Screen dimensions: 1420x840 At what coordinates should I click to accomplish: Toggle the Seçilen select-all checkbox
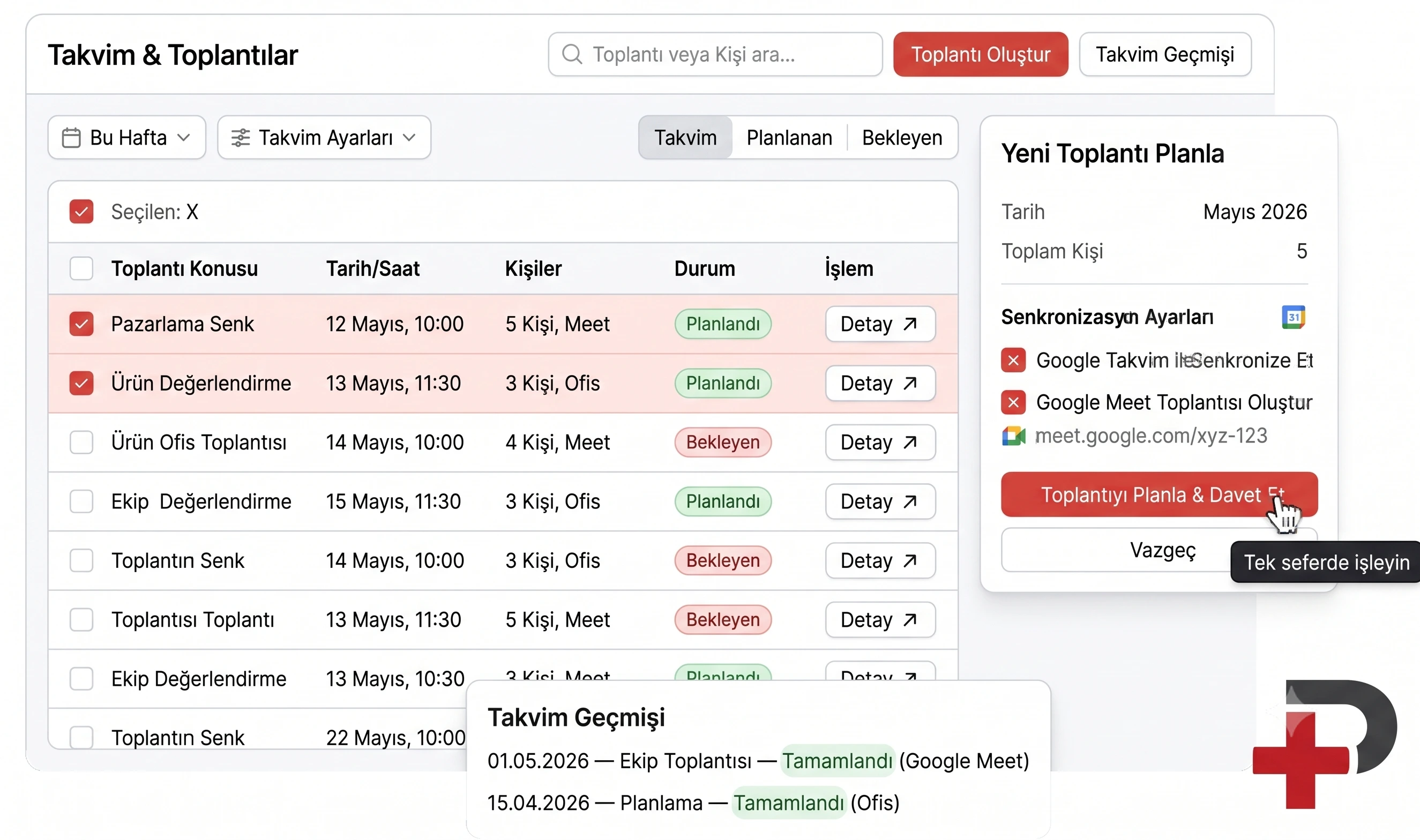[x=81, y=212]
